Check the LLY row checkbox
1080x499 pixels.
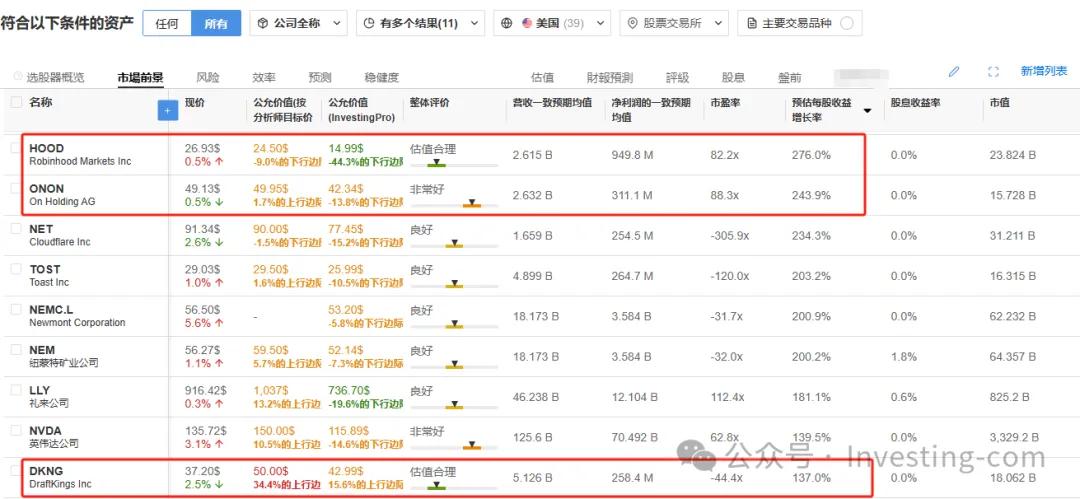(x=16, y=390)
